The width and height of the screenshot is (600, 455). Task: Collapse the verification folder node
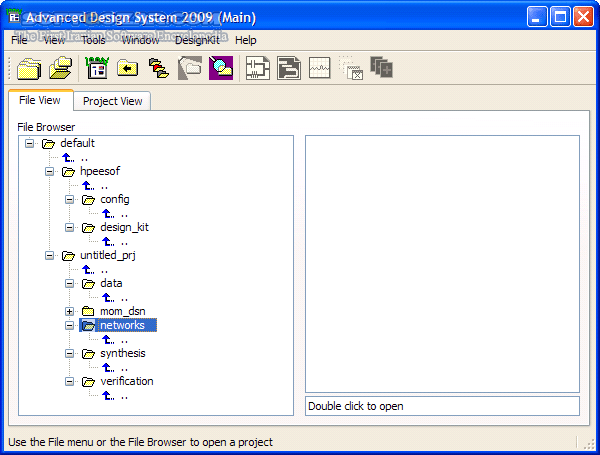pyautogui.click(x=70, y=381)
